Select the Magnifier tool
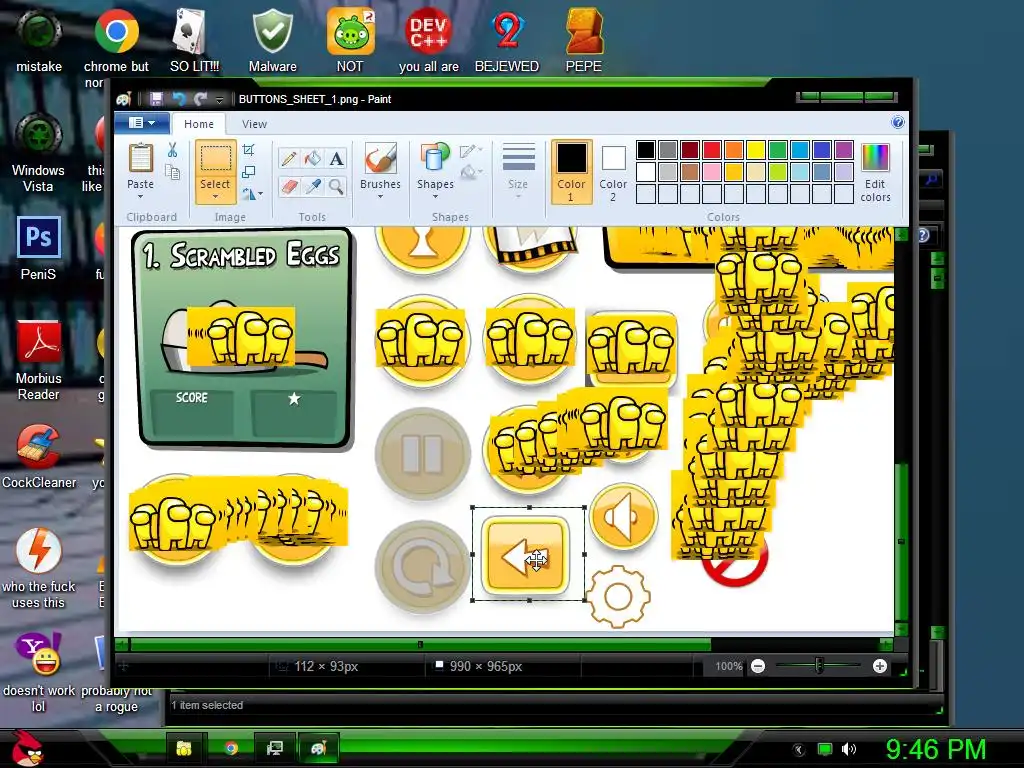The height and width of the screenshot is (768, 1024). click(x=336, y=187)
